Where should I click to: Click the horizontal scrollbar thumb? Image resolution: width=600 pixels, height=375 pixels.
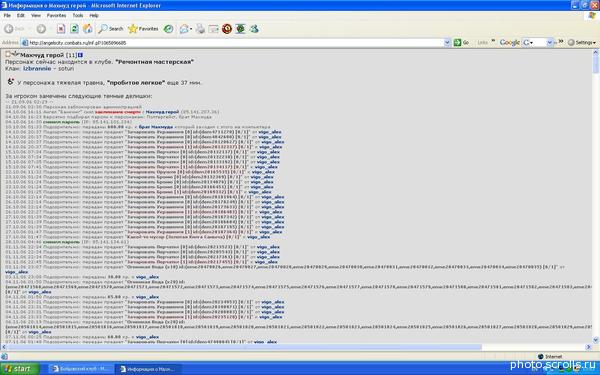pyautogui.click(x=244, y=347)
